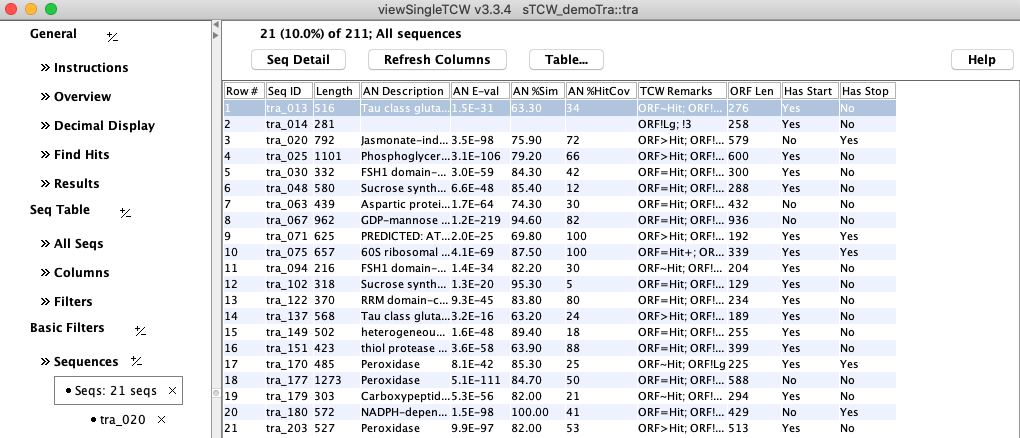Open Find Hits in the sidebar
Image resolution: width=1020 pixels, height=438 pixels.
pos(81,155)
